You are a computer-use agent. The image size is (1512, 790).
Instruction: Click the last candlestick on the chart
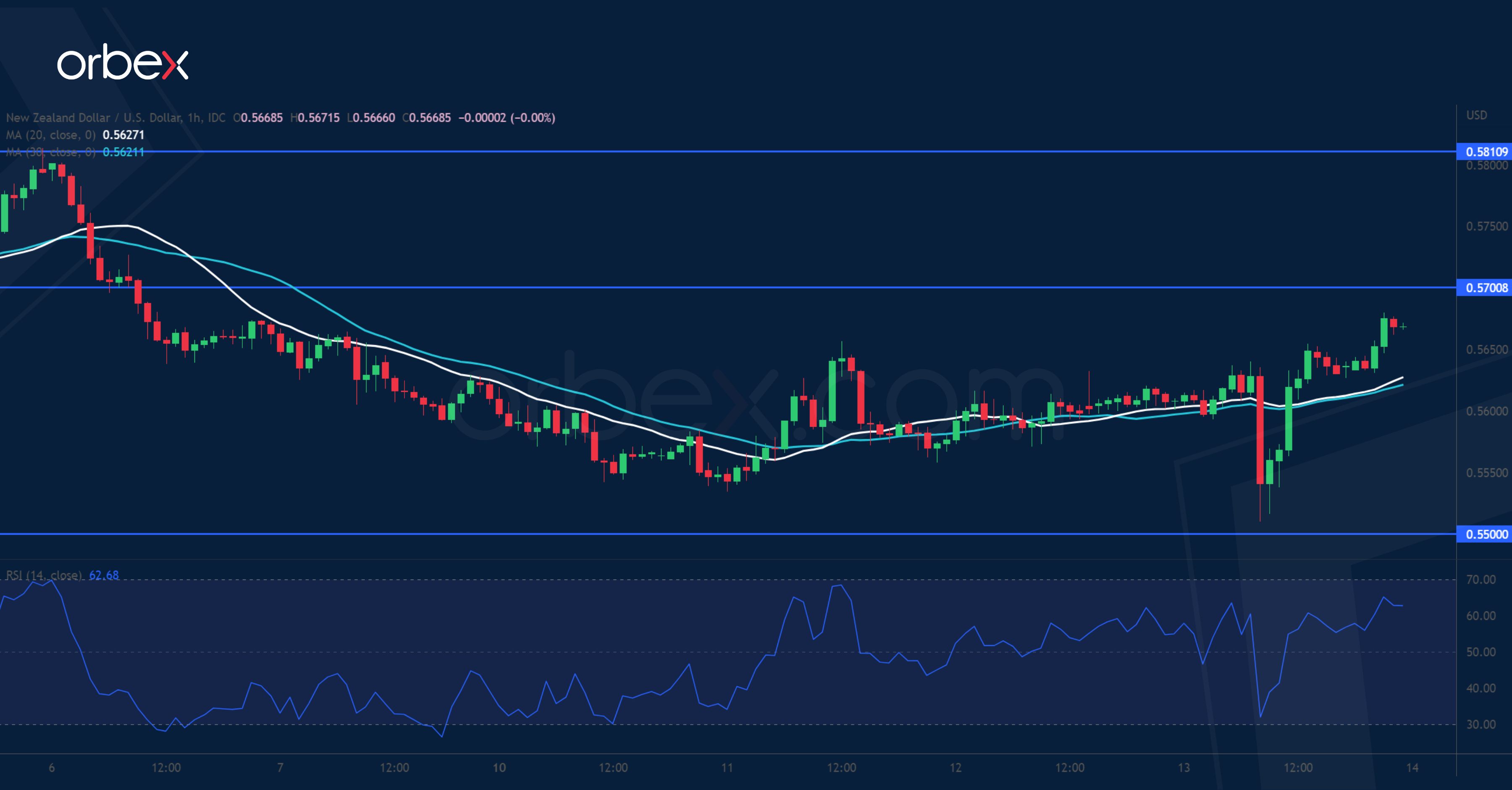[1403, 326]
